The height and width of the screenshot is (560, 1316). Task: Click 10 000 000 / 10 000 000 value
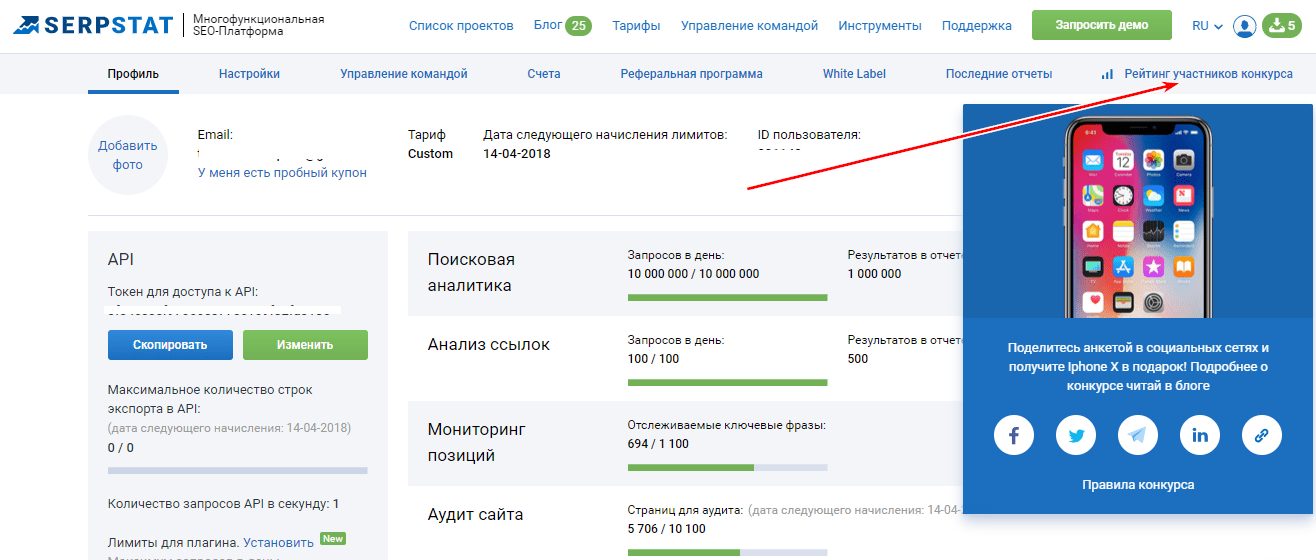693,273
